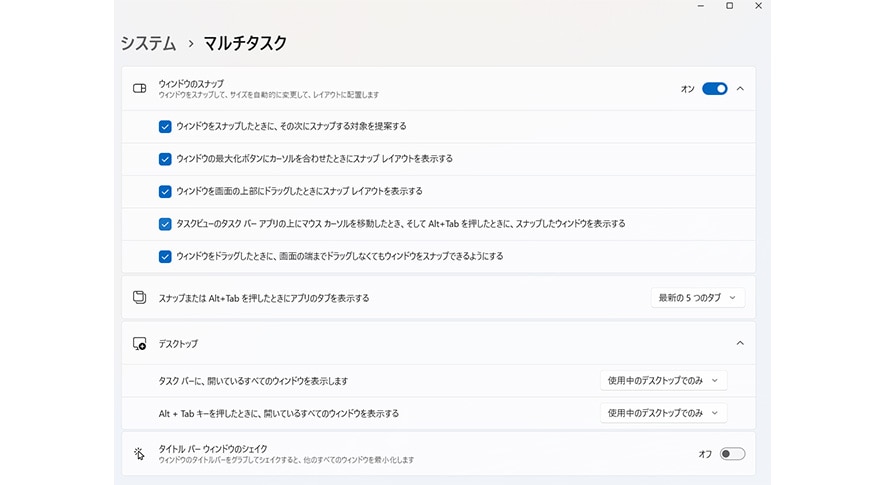Enable the タイトル バー ウィンドウのシェイク toggle

point(732,454)
